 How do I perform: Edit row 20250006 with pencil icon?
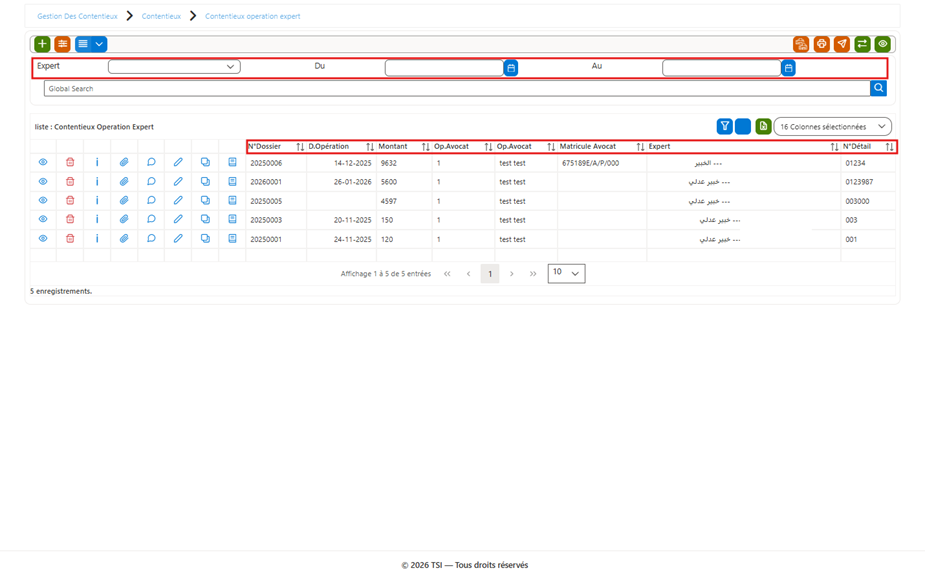click(178, 162)
